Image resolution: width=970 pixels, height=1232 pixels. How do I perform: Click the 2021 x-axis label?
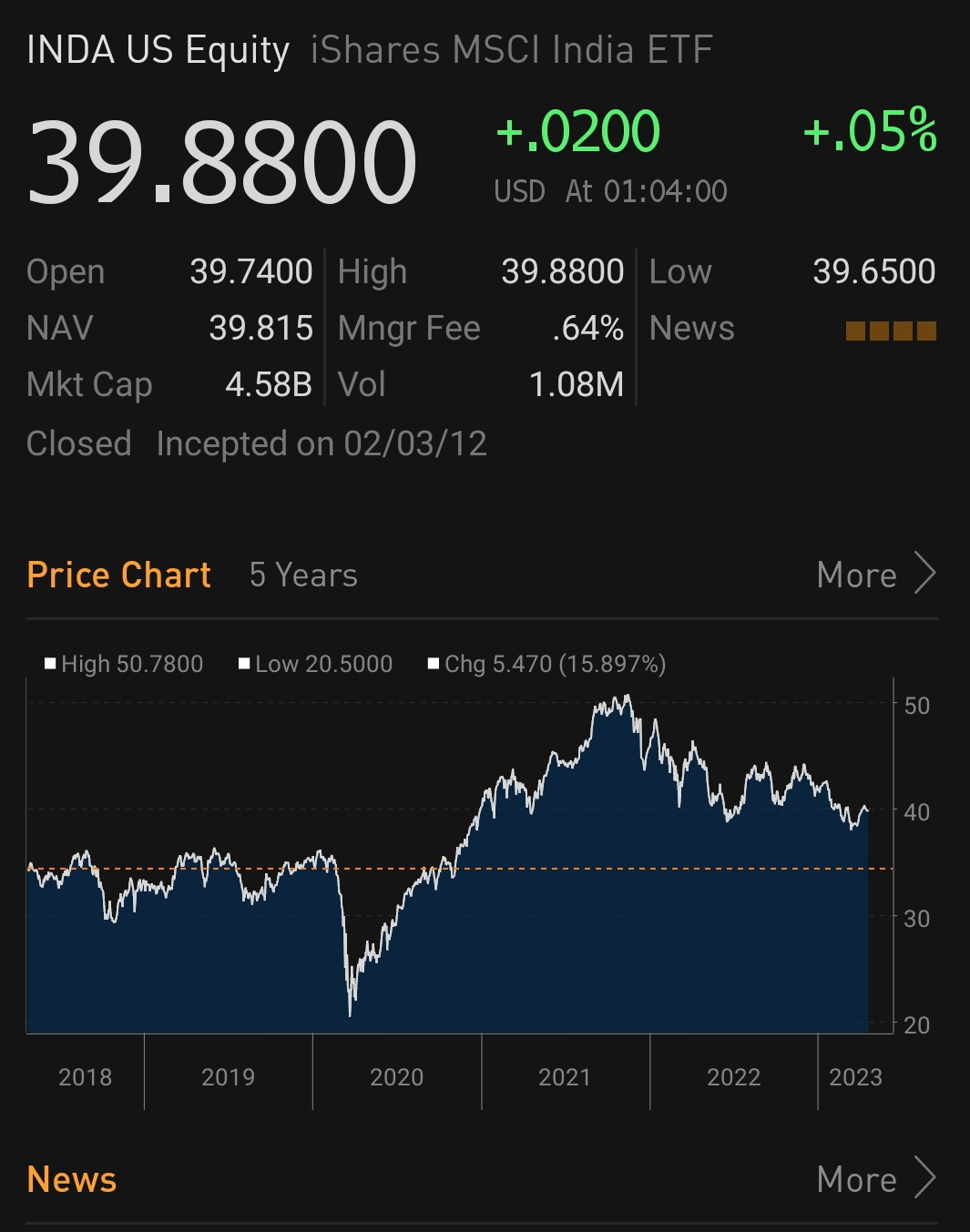565,1077
